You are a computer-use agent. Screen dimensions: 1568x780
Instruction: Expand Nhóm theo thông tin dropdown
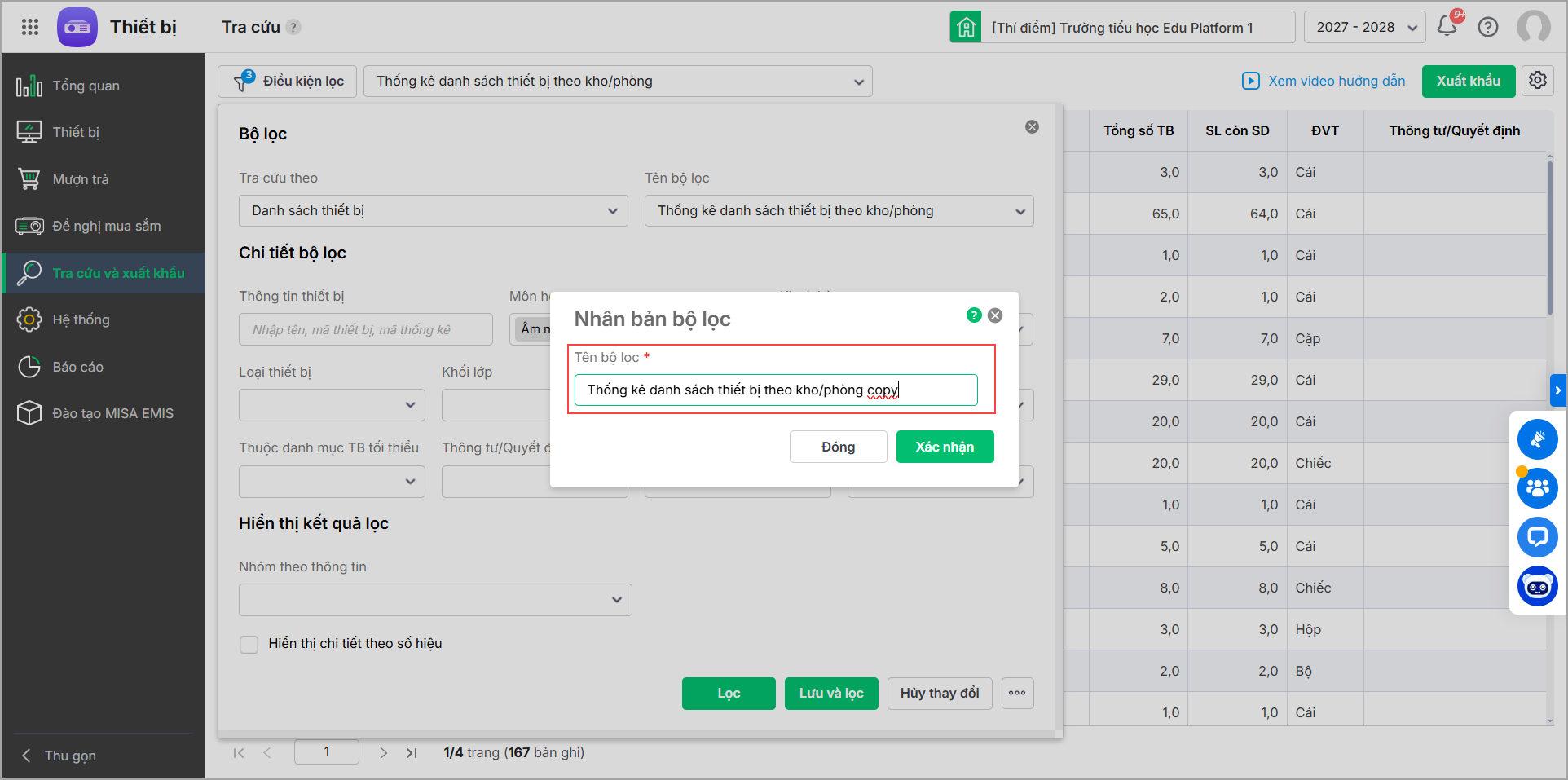click(x=435, y=600)
